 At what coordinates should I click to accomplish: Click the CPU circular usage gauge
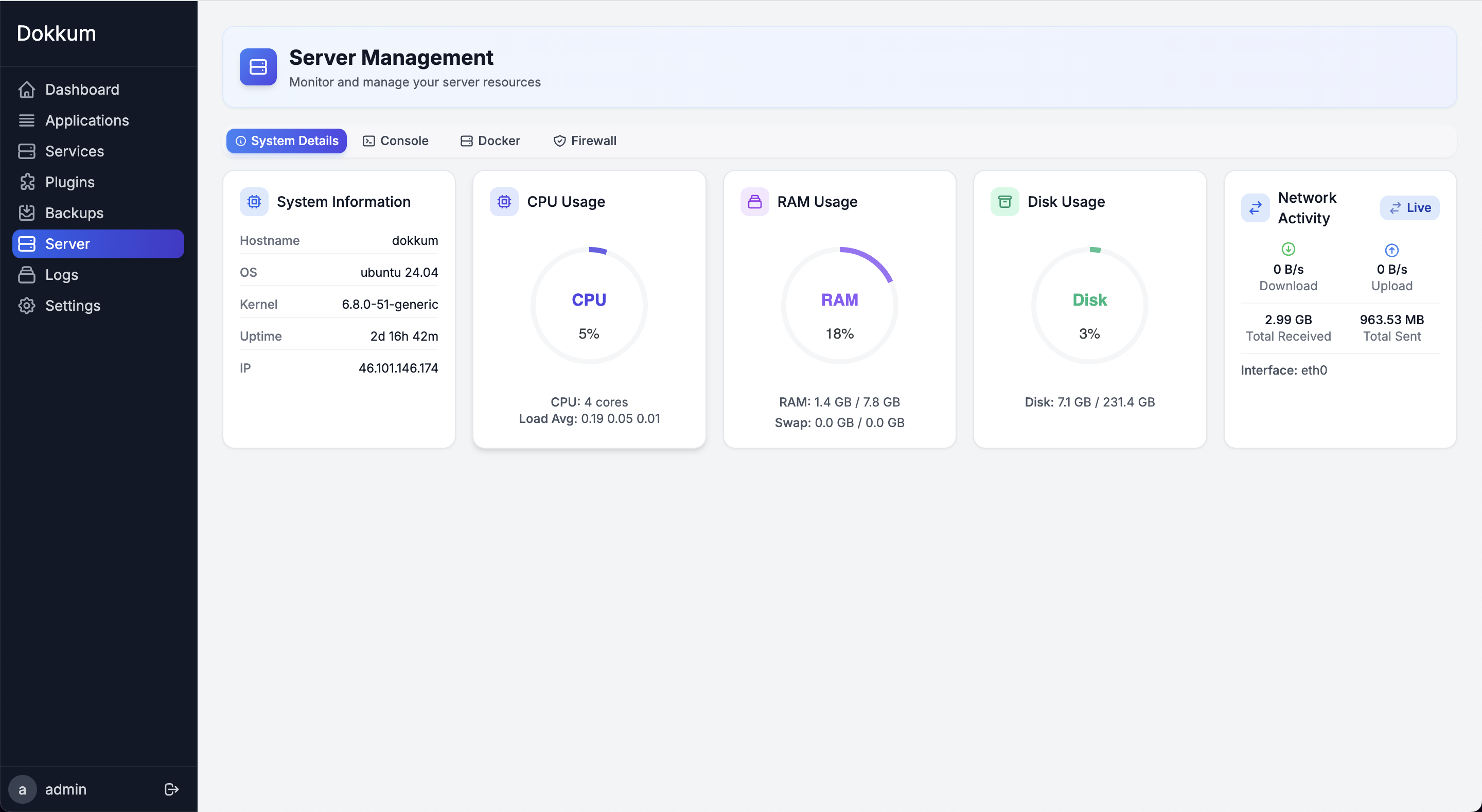pyautogui.click(x=589, y=306)
